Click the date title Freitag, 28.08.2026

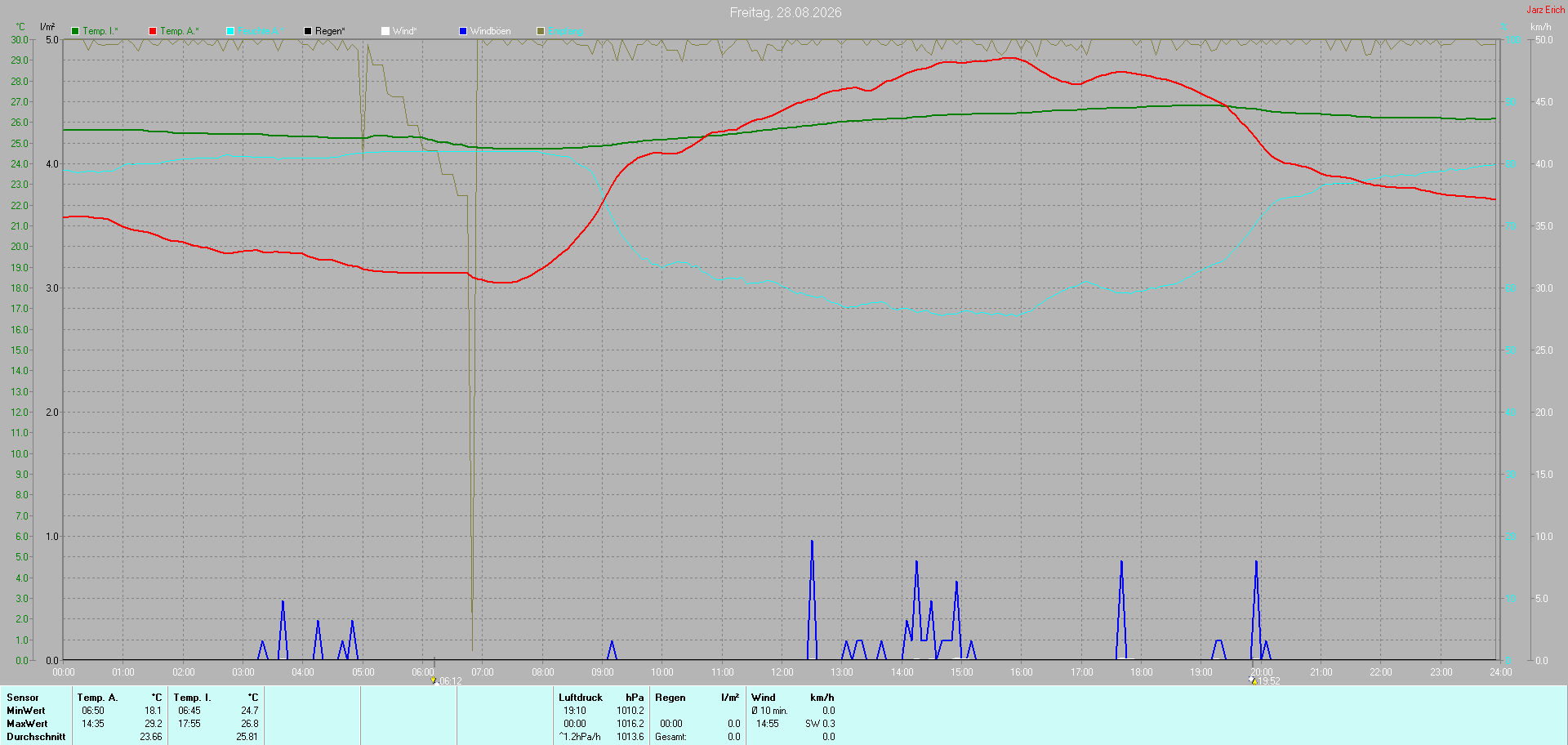coord(786,12)
